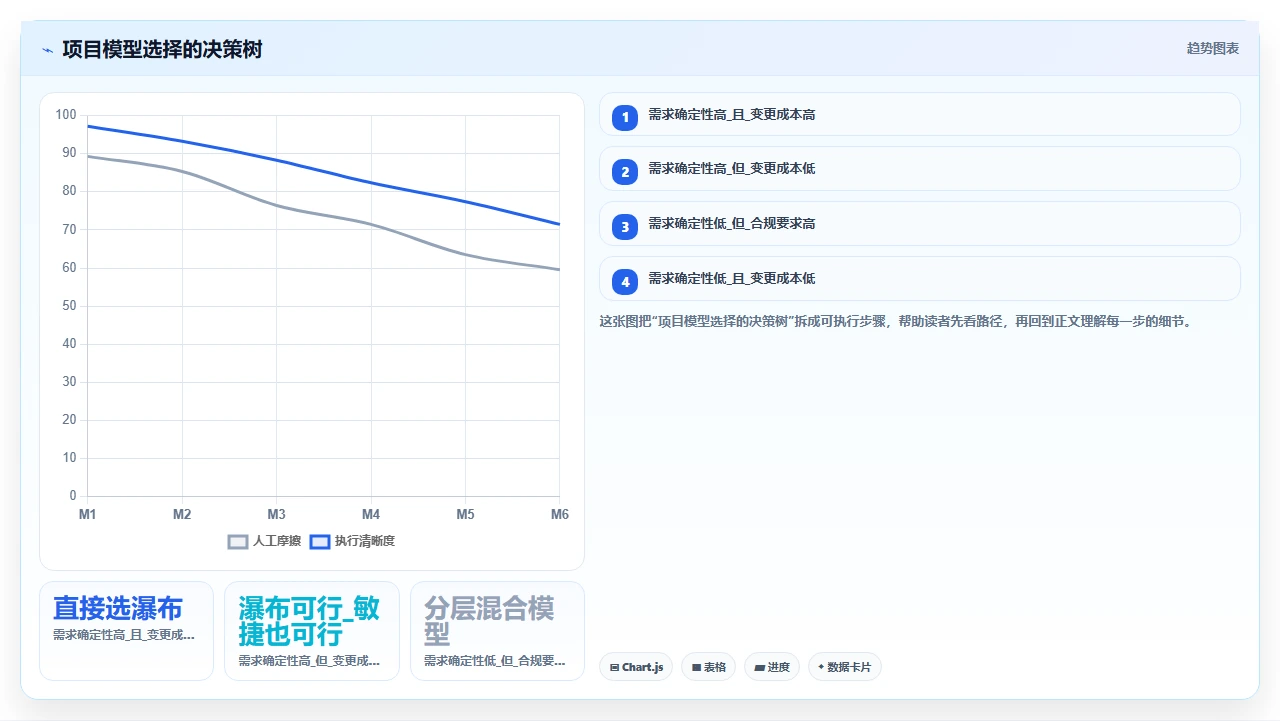Image resolution: width=1280 pixels, height=721 pixels.
Task: Select the 数据卡片 tag chip
Action: (x=845, y=667)
